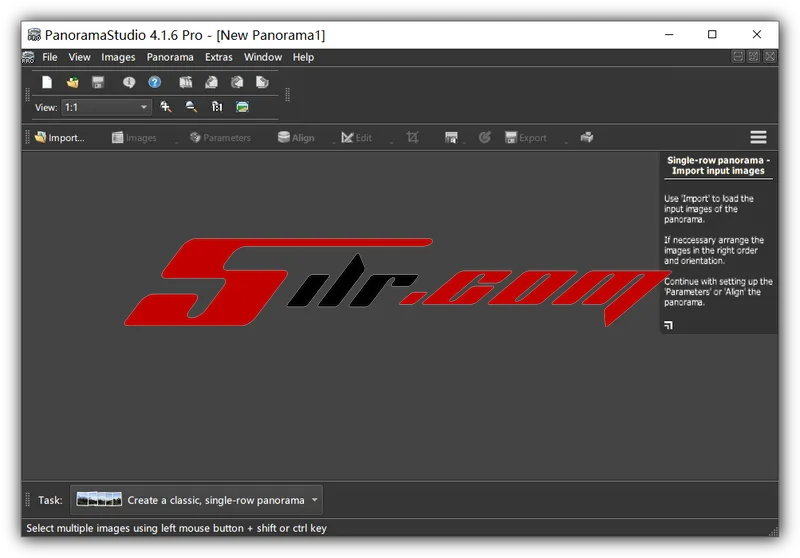Open the Help menu

tap(303, 57)
